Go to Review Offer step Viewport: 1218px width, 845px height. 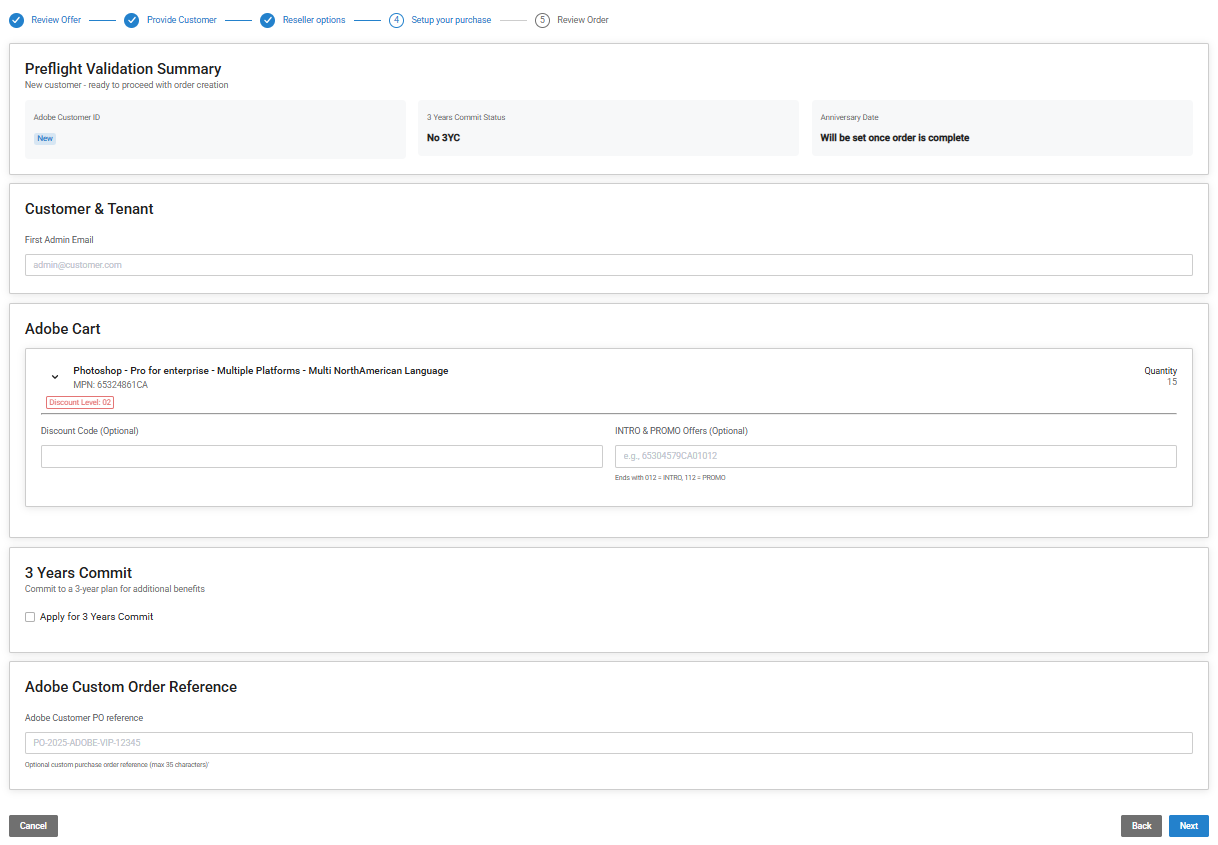[x=56, y=20]
